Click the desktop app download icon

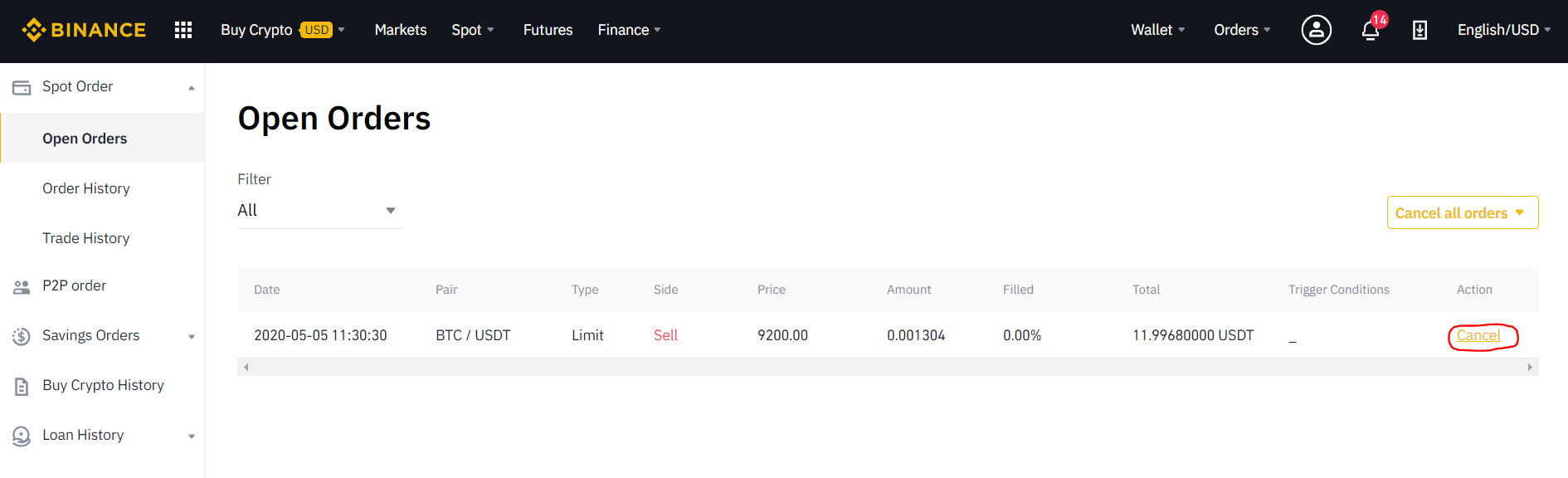(1419, 30)
